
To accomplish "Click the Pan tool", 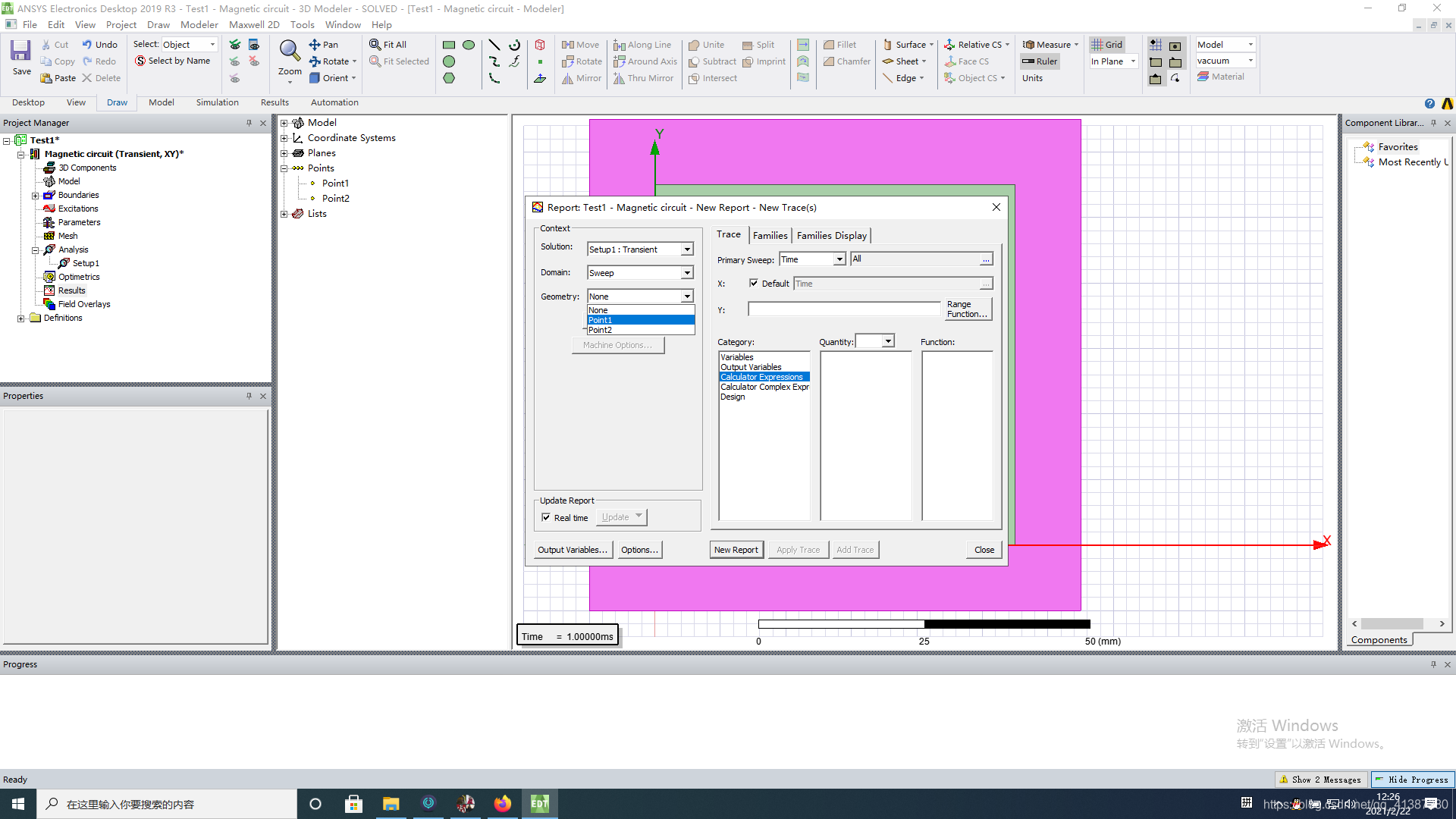I will tap(323, 45).
